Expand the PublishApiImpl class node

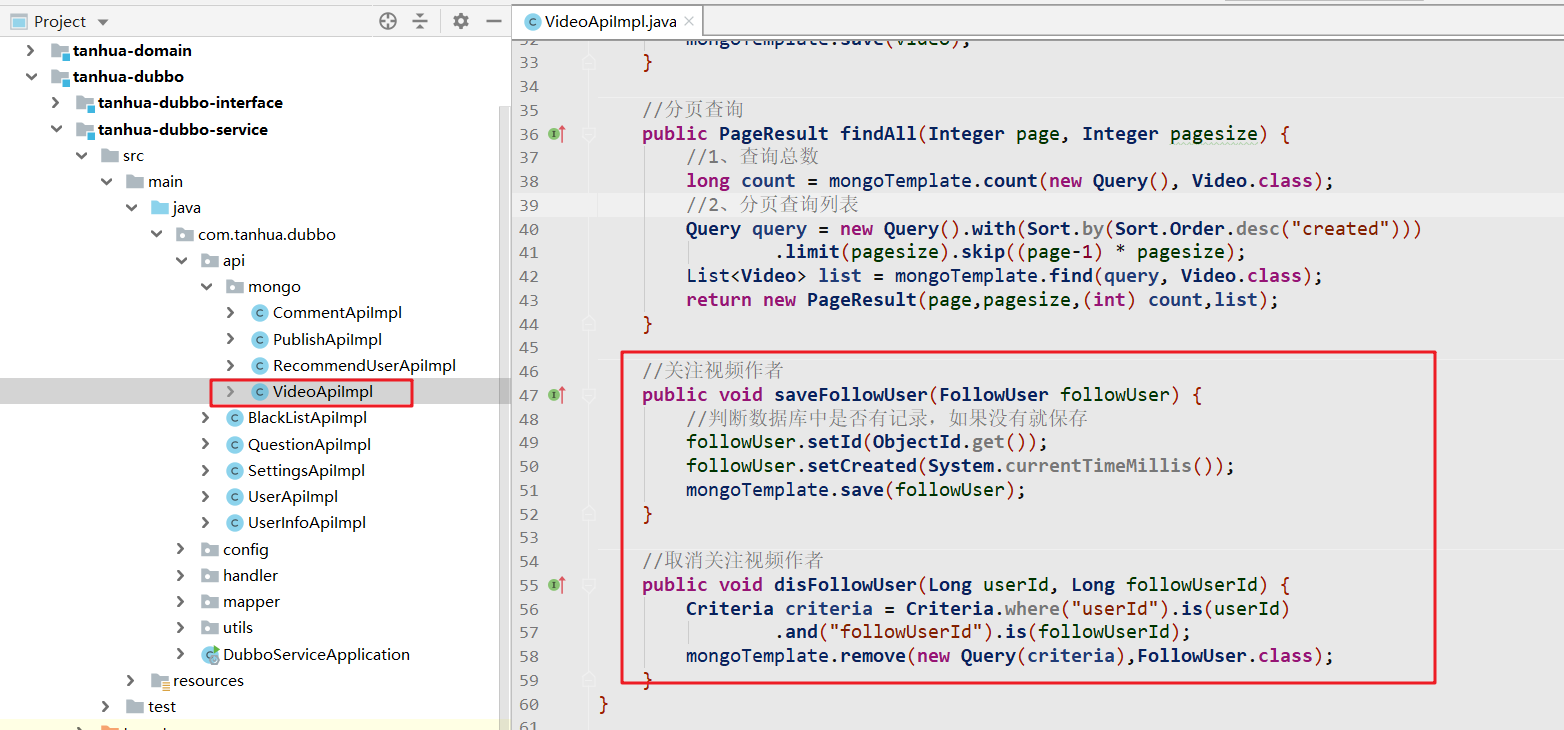231,339
